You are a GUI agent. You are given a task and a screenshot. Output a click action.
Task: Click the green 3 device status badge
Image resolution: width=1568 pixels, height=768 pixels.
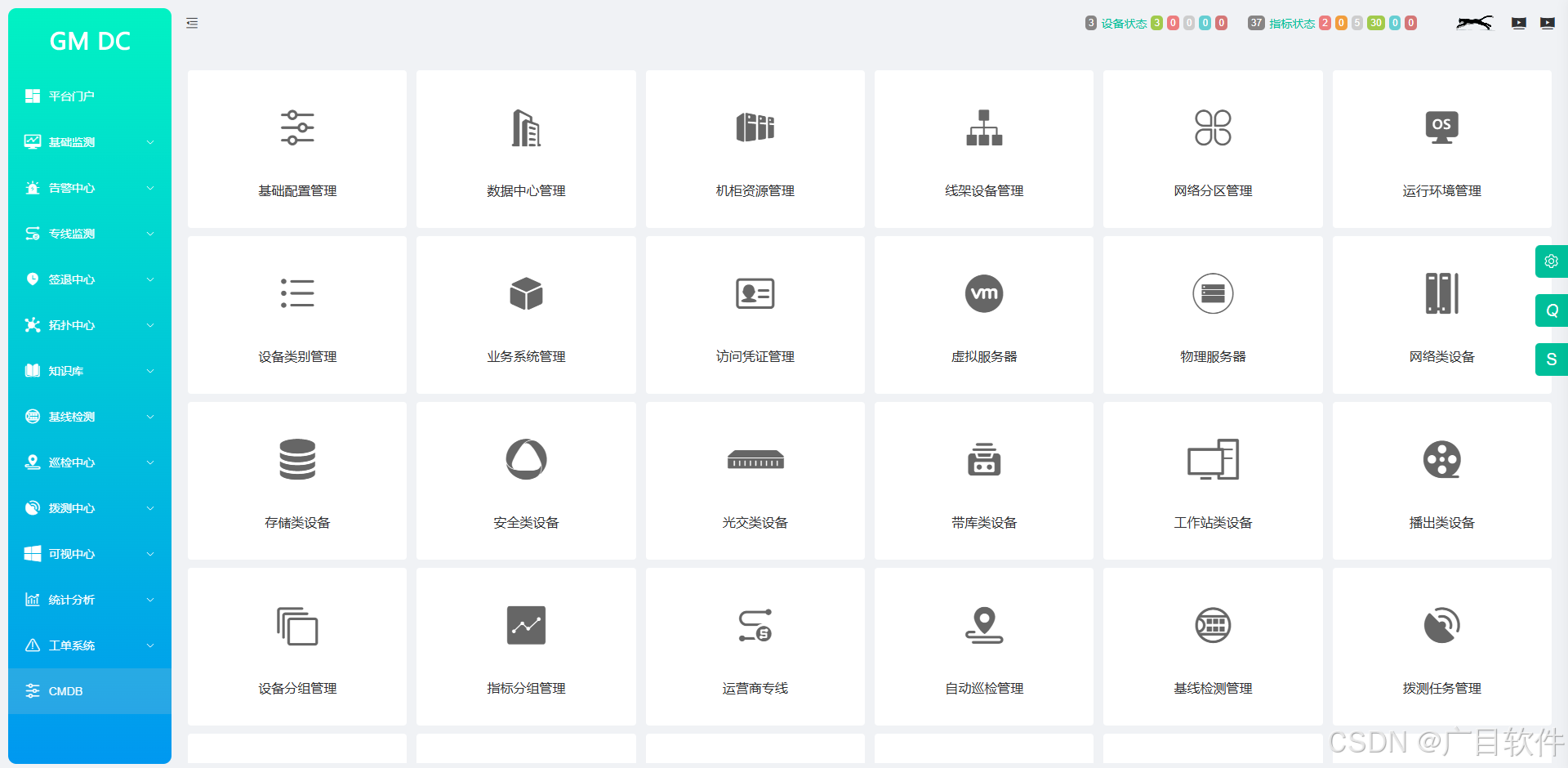coord(1156,23)
